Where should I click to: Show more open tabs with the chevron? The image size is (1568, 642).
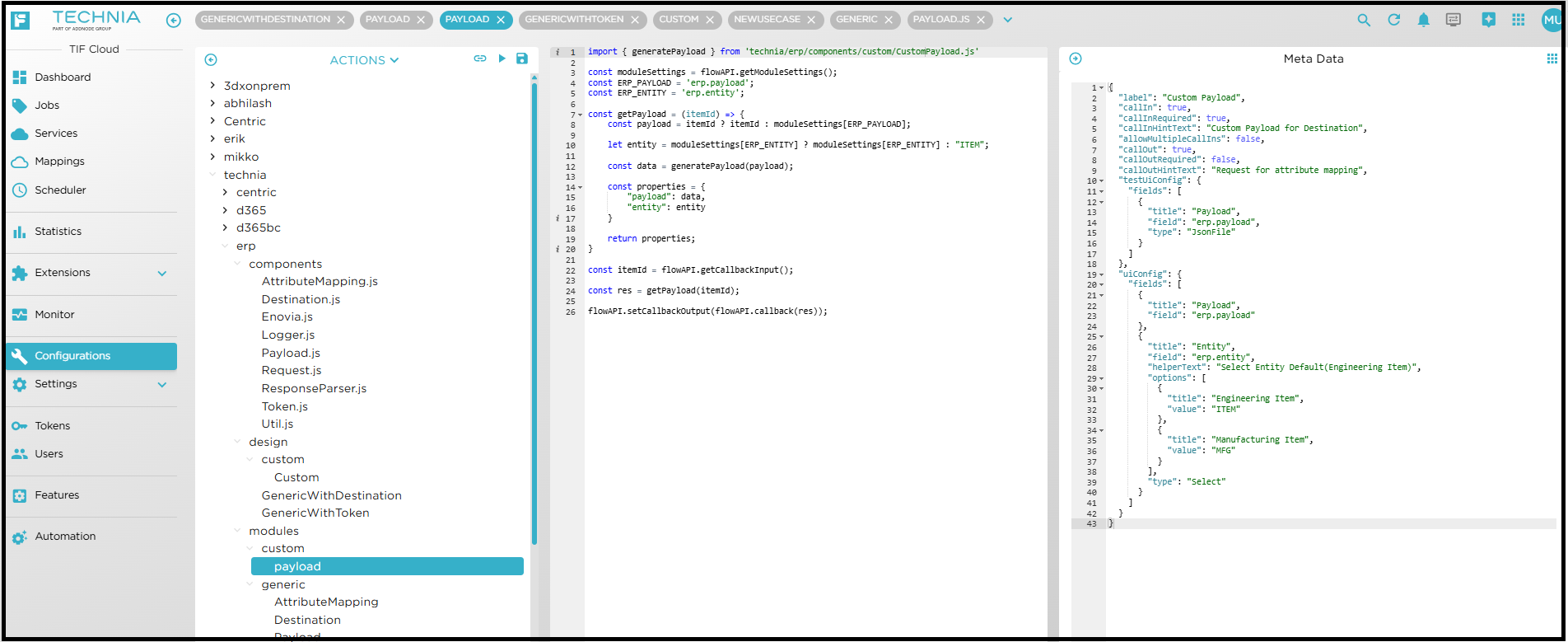tap(1007, 20)
